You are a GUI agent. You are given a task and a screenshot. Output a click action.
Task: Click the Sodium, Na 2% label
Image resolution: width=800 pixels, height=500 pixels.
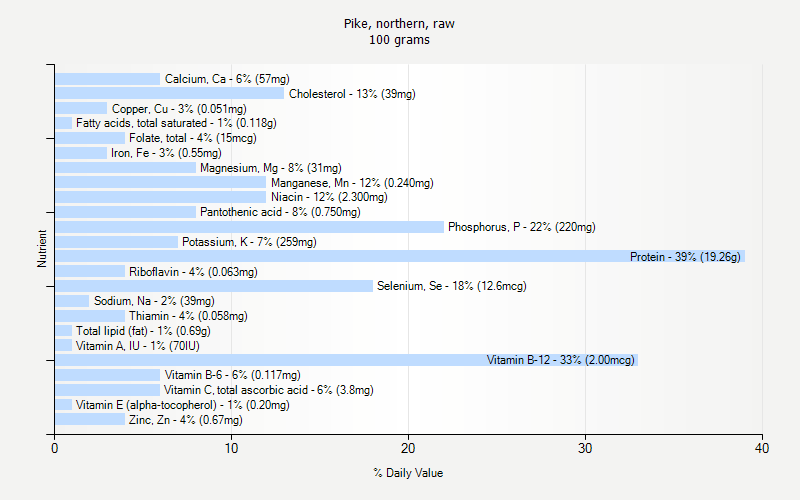point(154,301)
